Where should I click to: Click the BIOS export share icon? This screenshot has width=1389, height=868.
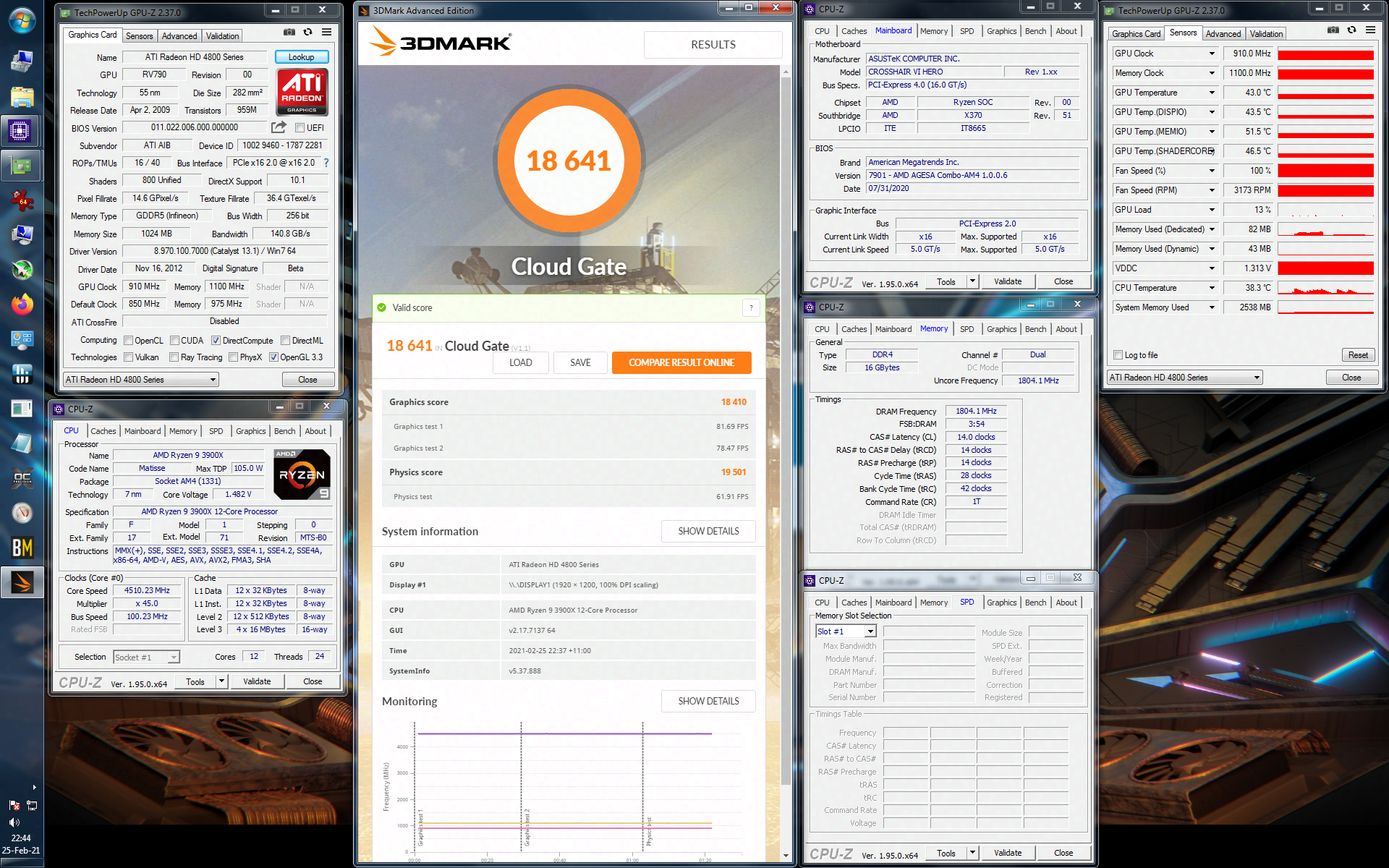[279, 127]
